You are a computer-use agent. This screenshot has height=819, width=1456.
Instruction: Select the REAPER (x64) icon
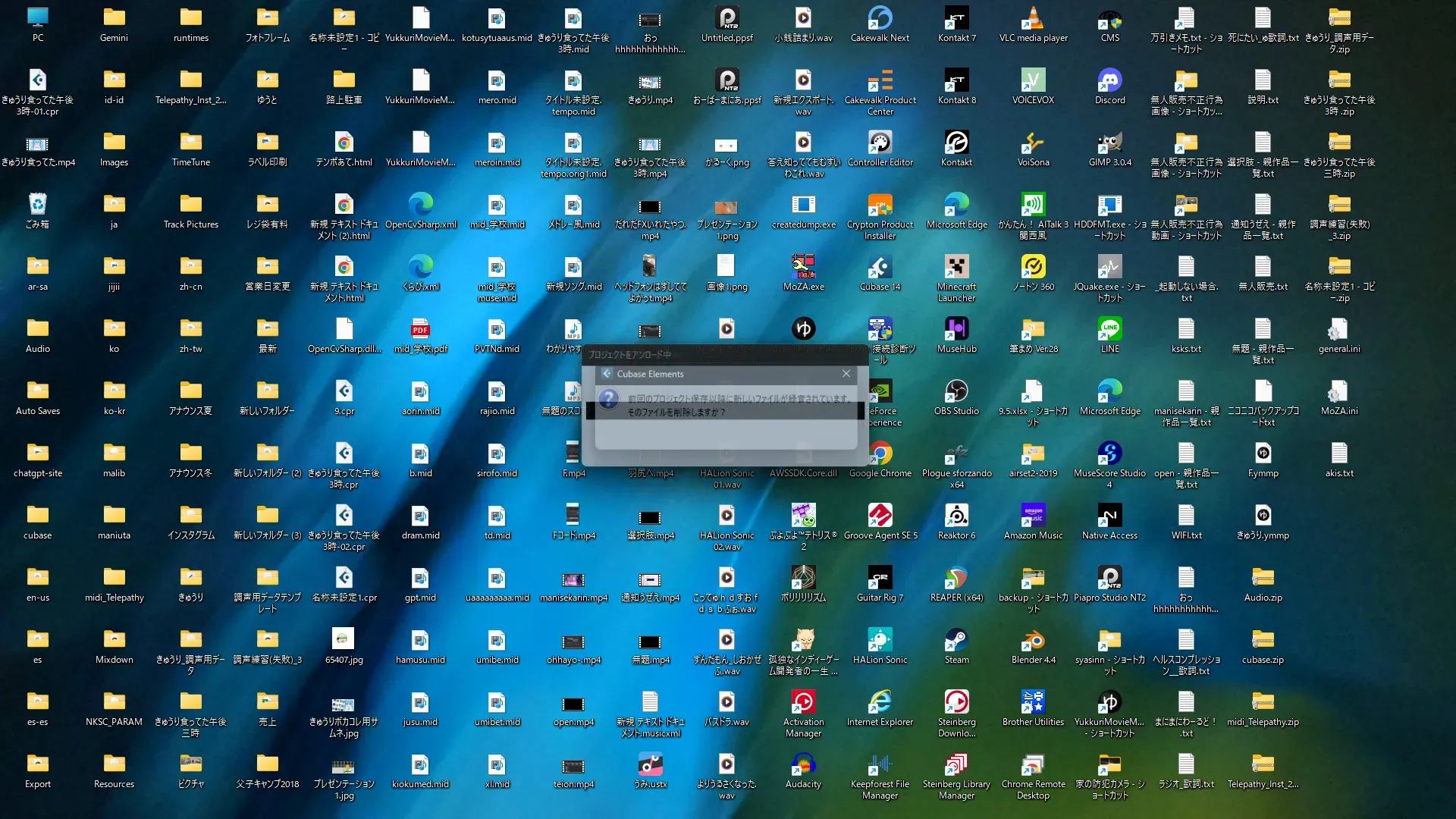coord(956,579)
